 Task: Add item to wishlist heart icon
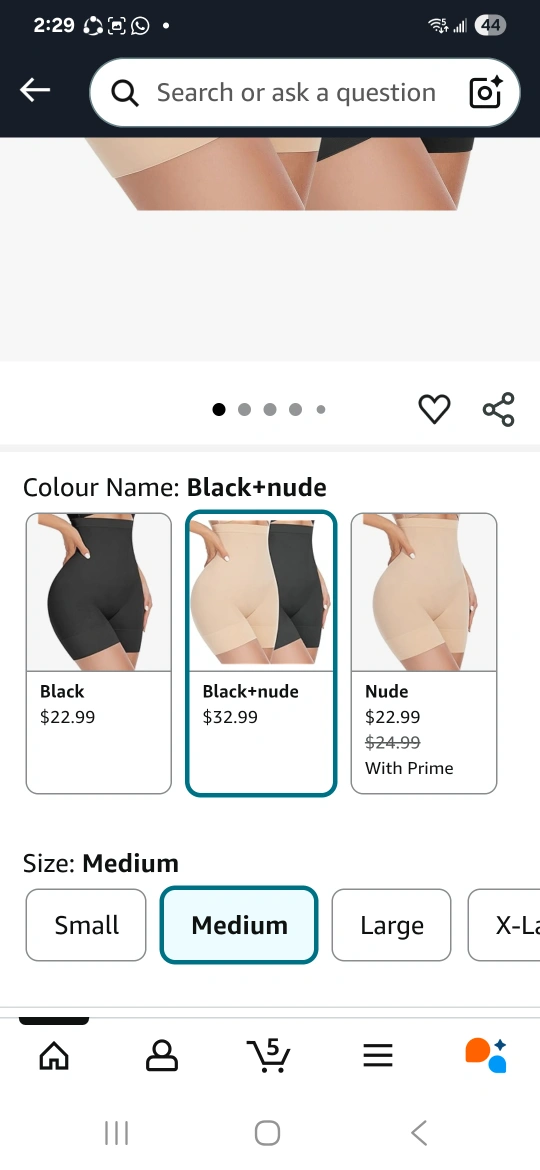click(434, 409)
